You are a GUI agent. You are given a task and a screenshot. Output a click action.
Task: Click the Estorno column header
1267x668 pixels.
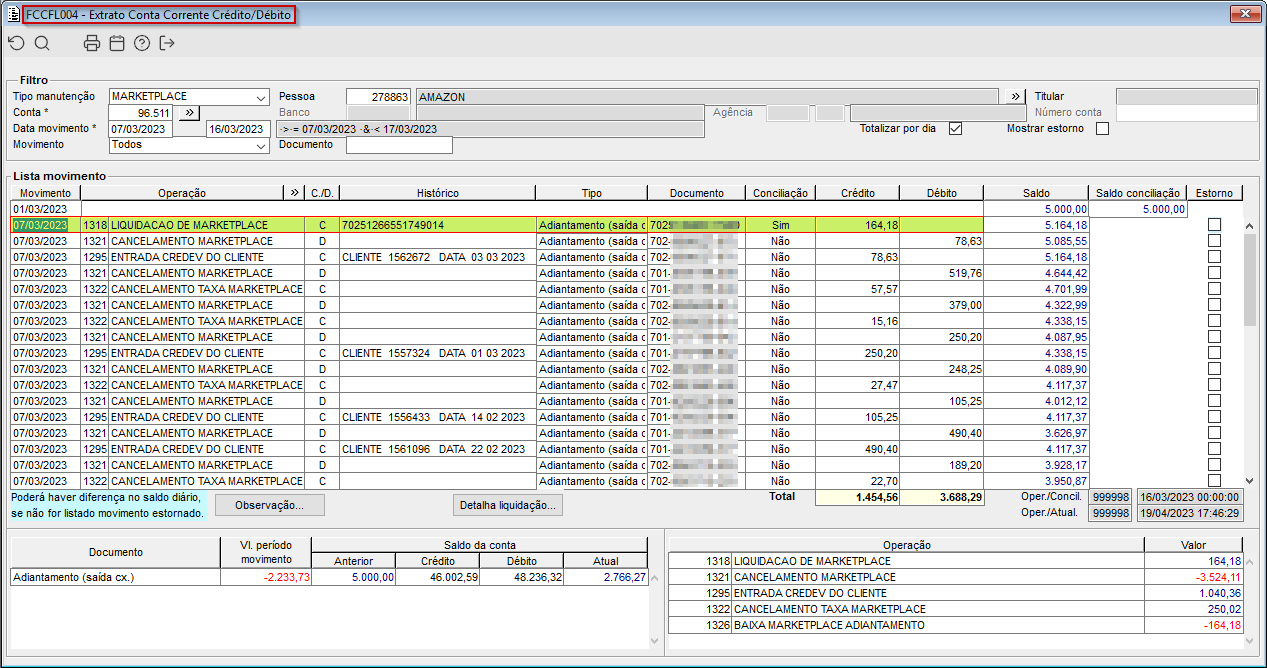1214,192
